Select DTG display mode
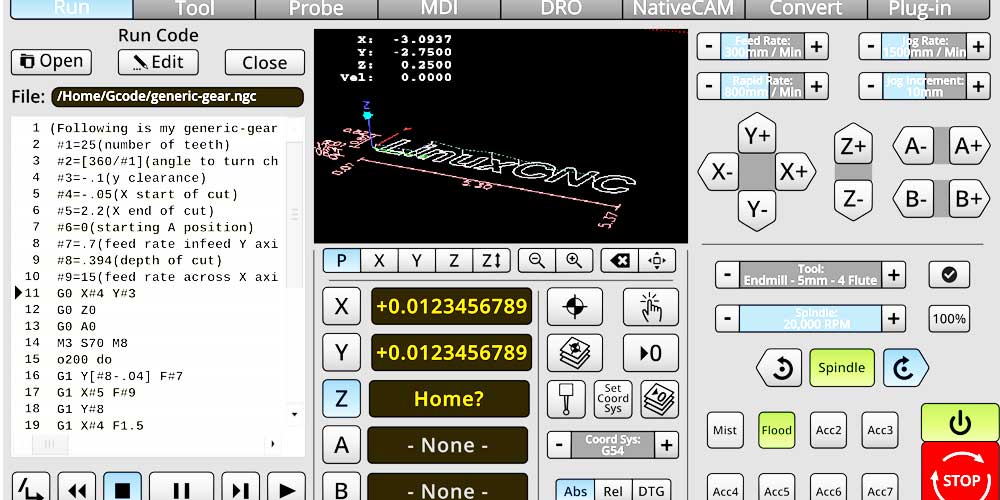 tap(652, 490)
